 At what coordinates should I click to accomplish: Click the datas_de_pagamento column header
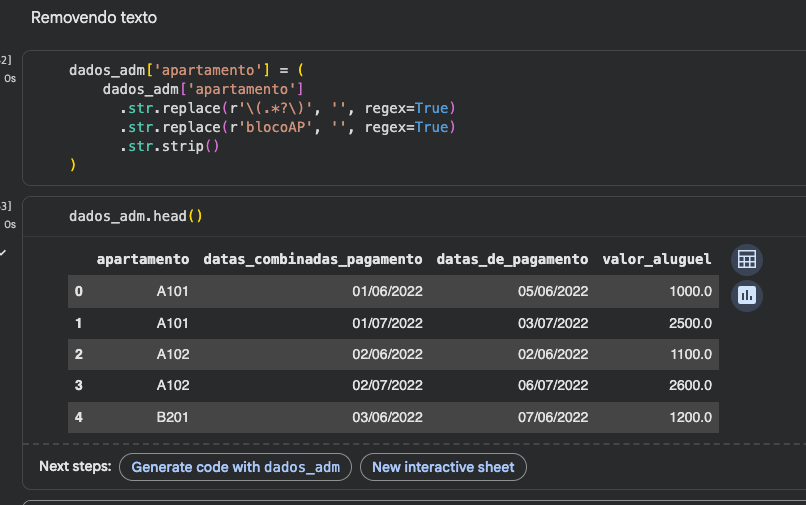point(512,259)
